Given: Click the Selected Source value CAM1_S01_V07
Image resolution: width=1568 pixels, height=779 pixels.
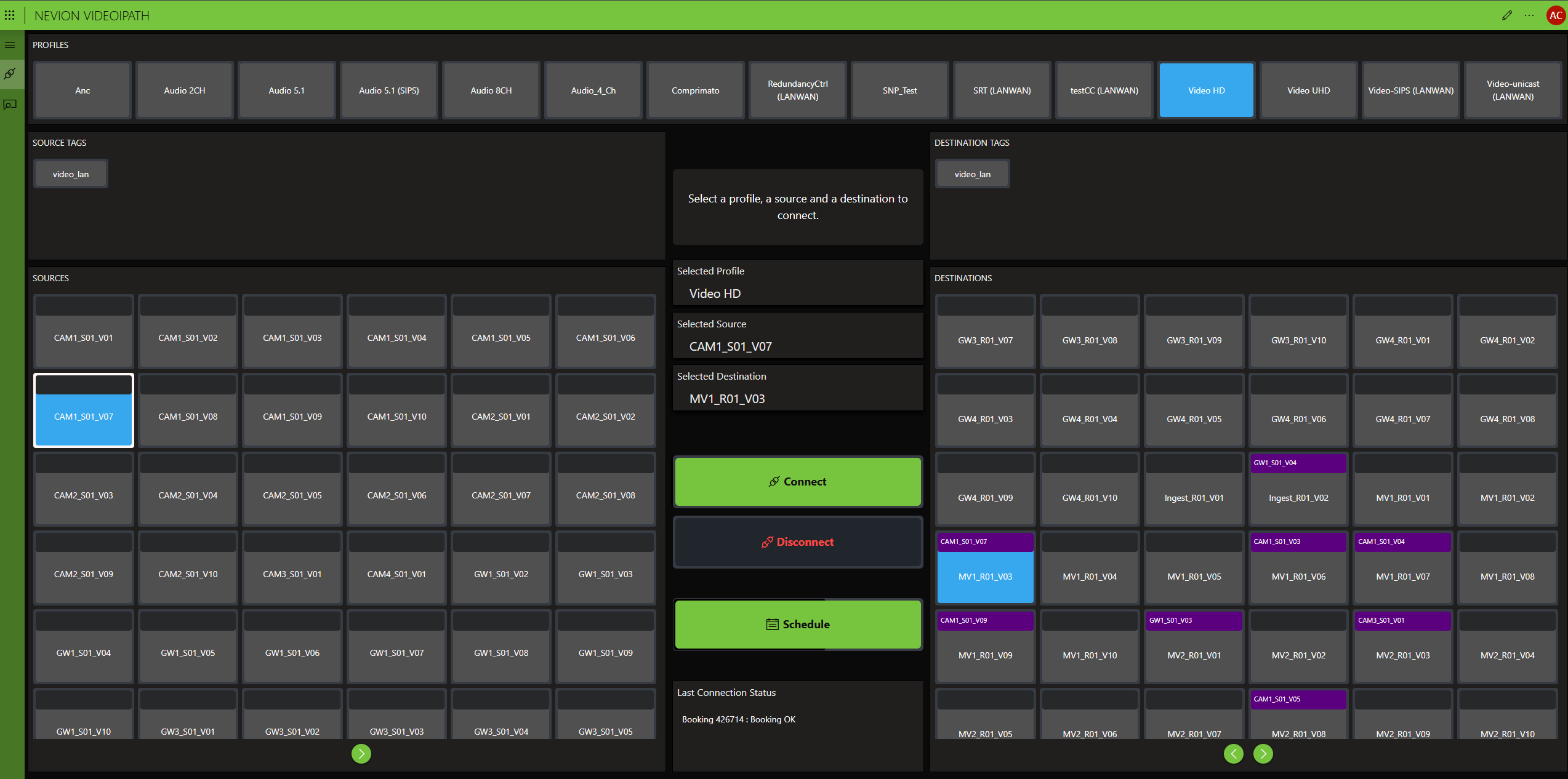Looking at the screenshot, I should click(731, 346).
